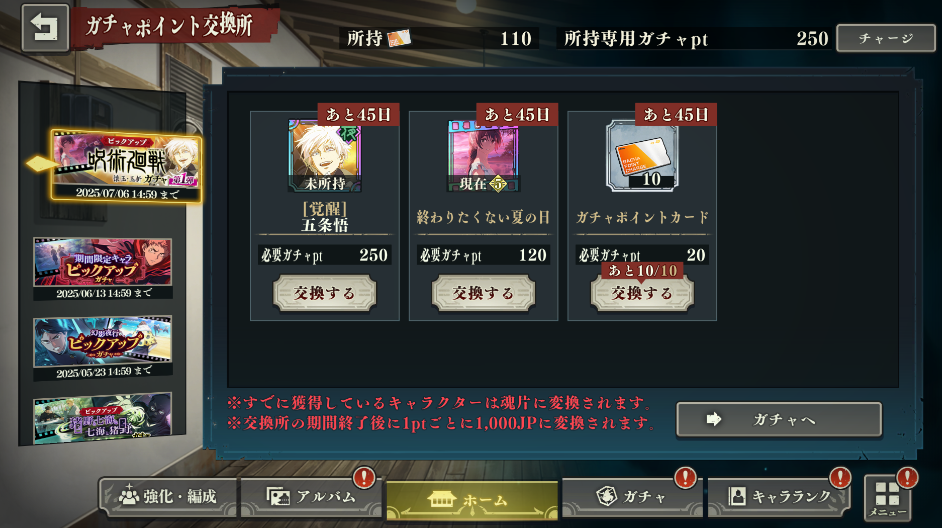Click the Gacha Point Card item icon
This screenshot has width=942, height=528.
pos(642,155)
